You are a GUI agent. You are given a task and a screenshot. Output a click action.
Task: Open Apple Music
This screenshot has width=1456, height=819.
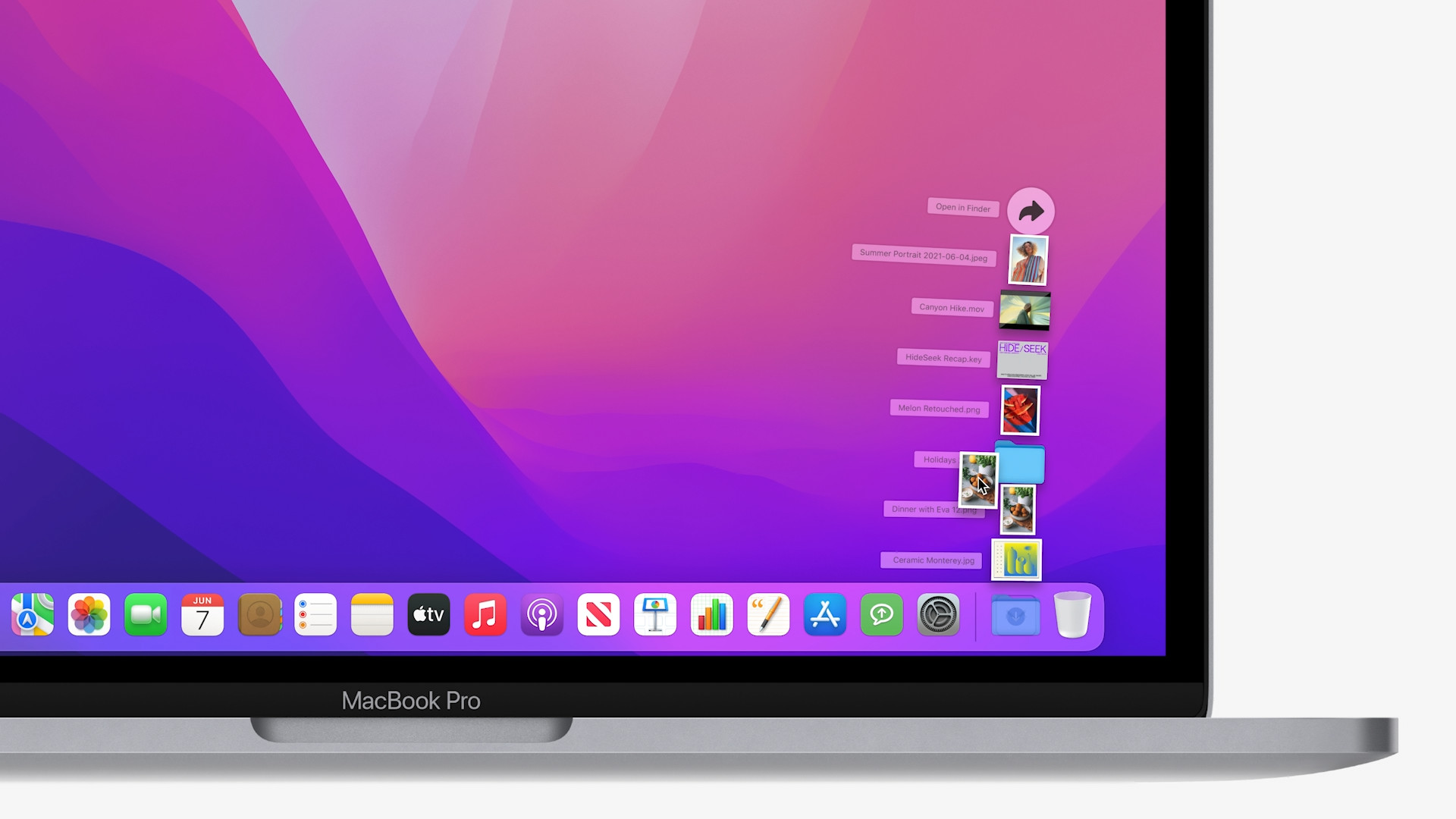coord(485,615)
